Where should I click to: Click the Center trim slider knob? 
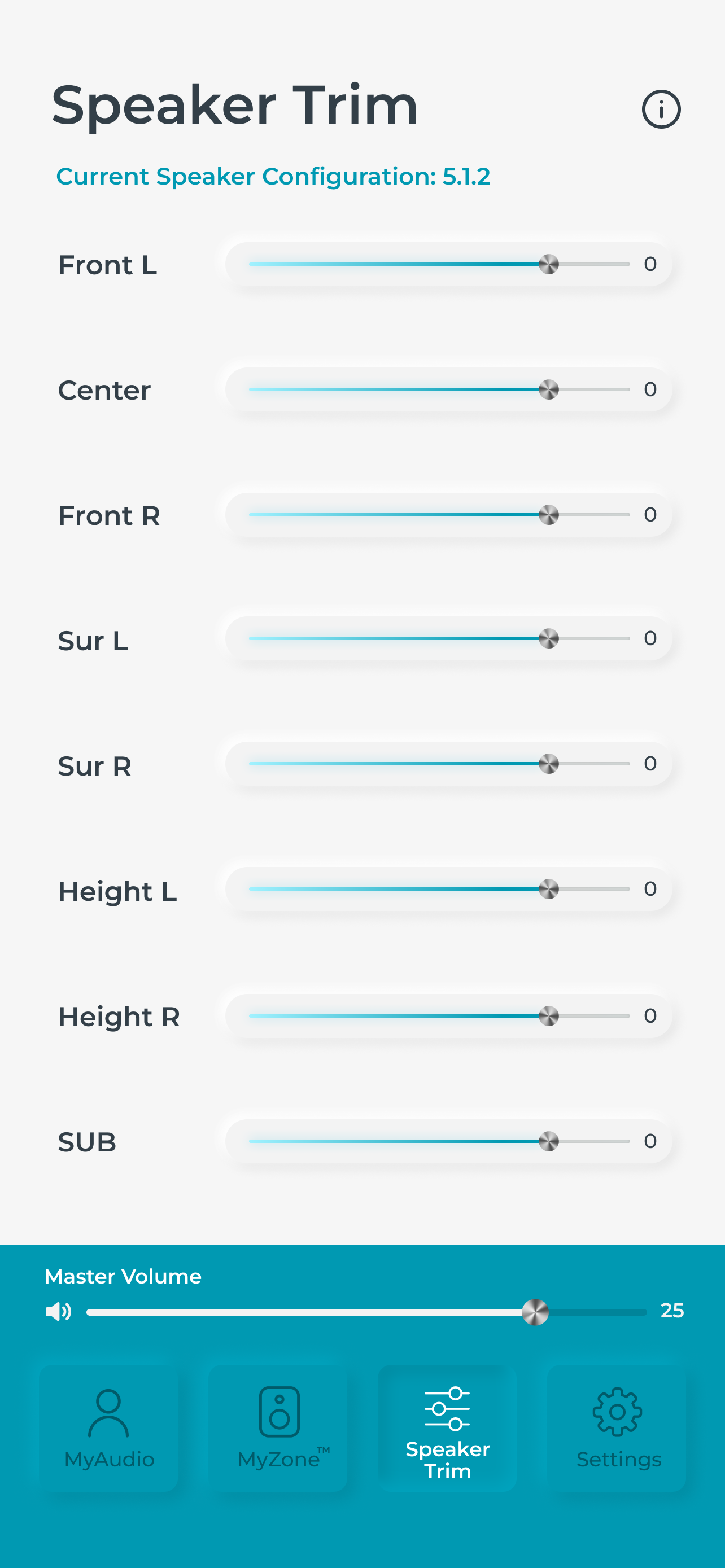(548, 389)
